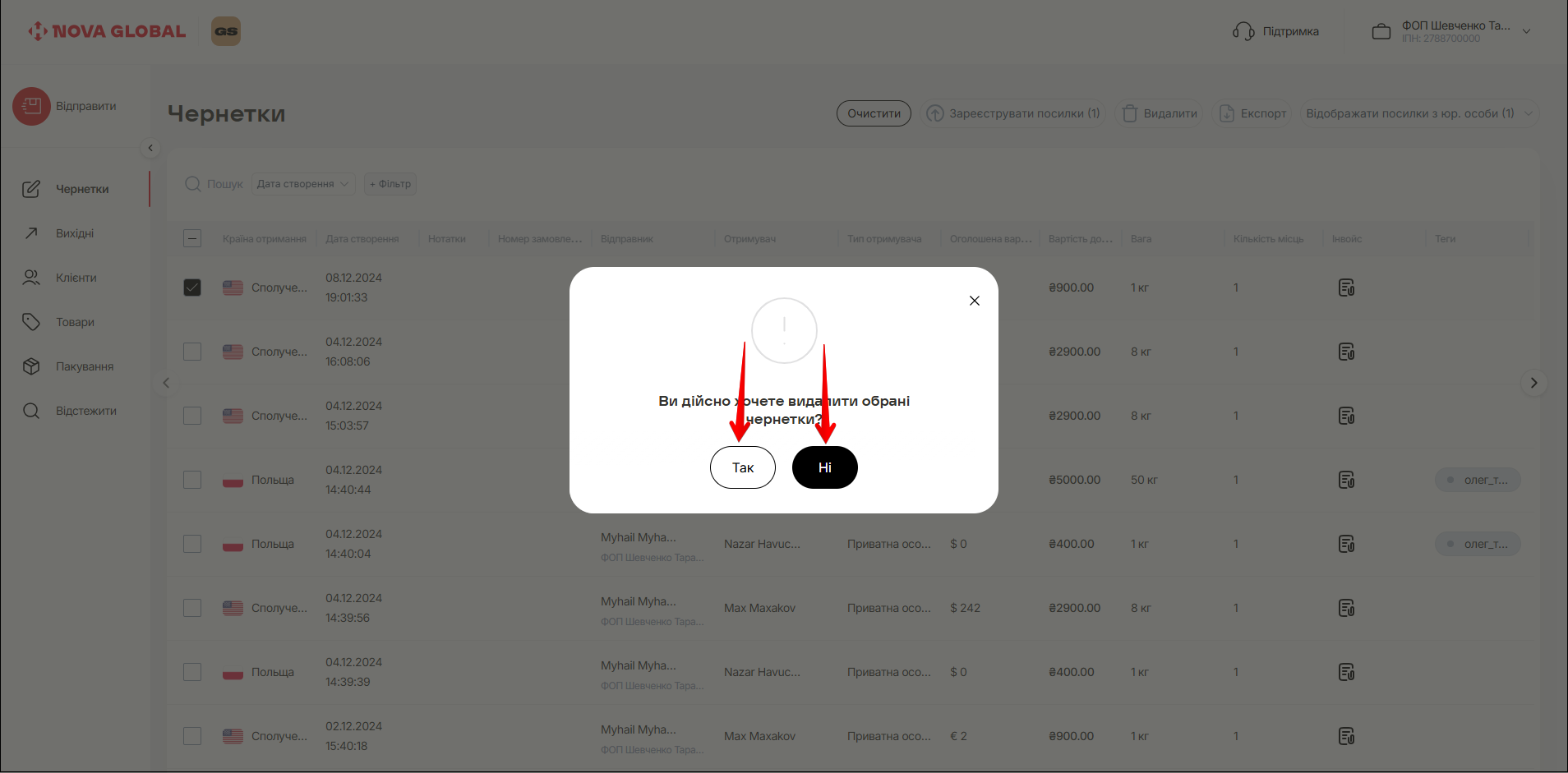Confirm deletion with the Так button
The image size is (1568, 773).
742,467
